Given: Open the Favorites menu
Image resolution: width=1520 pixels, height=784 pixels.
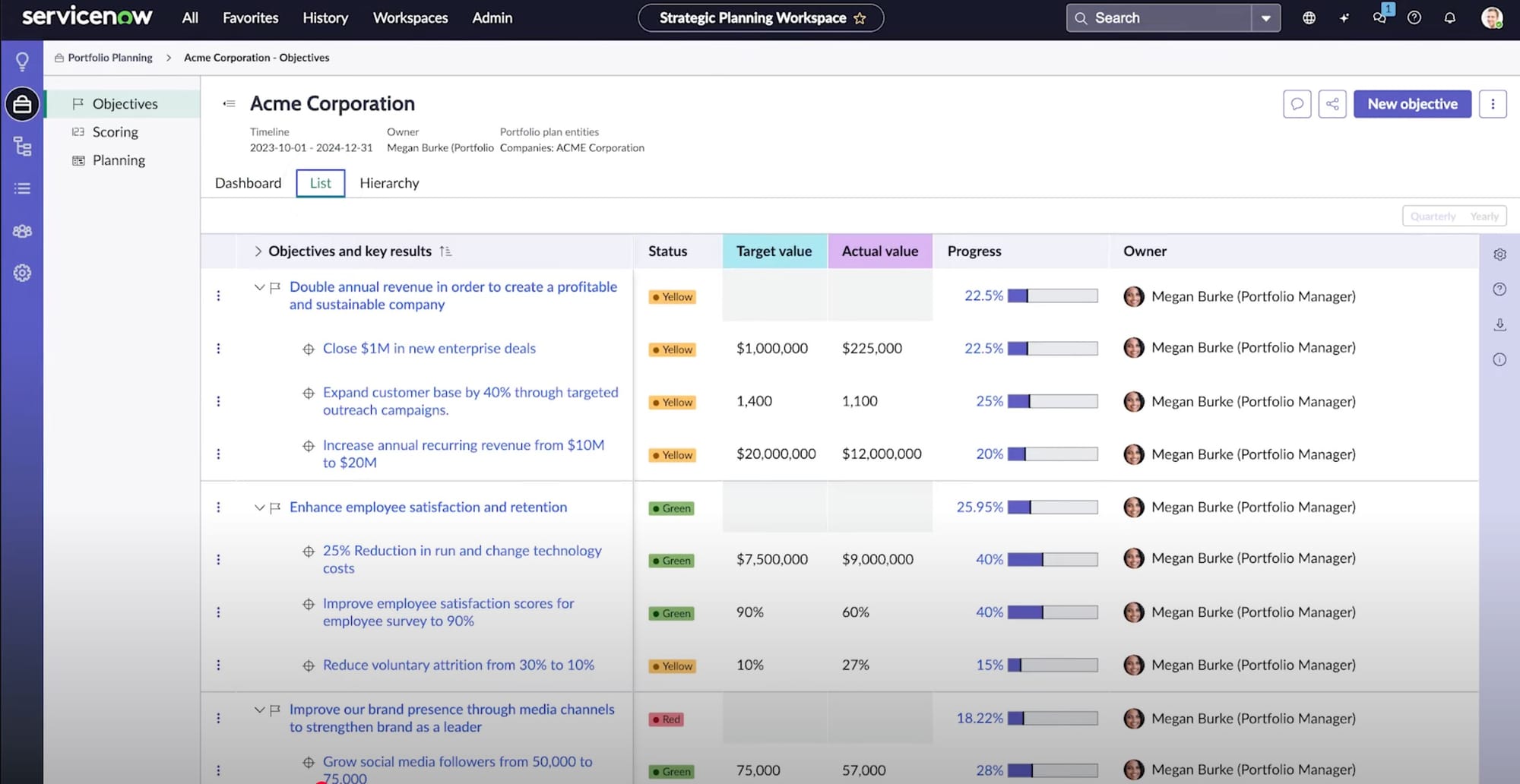Looking at the screenshot, I should pos(250,18).
